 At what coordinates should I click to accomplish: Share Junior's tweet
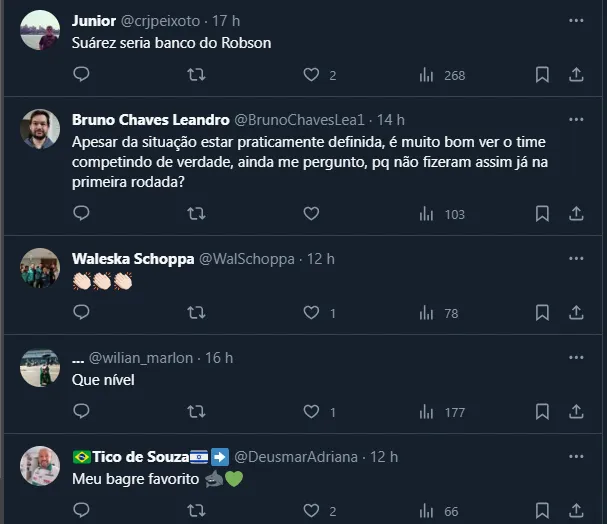click(x=576, y=75)
